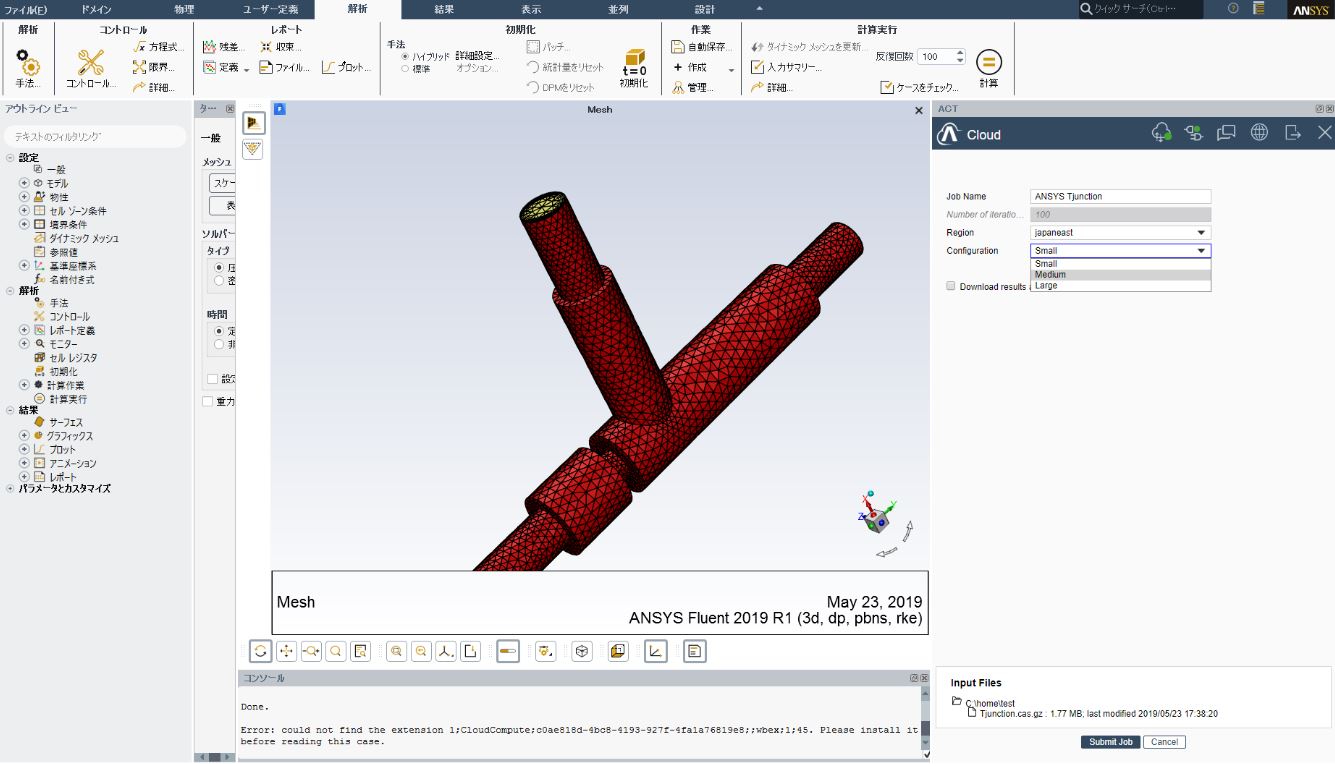Image resolution: width=1335 pixels, height=764 pixels.
Task: Toggle the Download results checkbox
Action: [x=951, y=286]
